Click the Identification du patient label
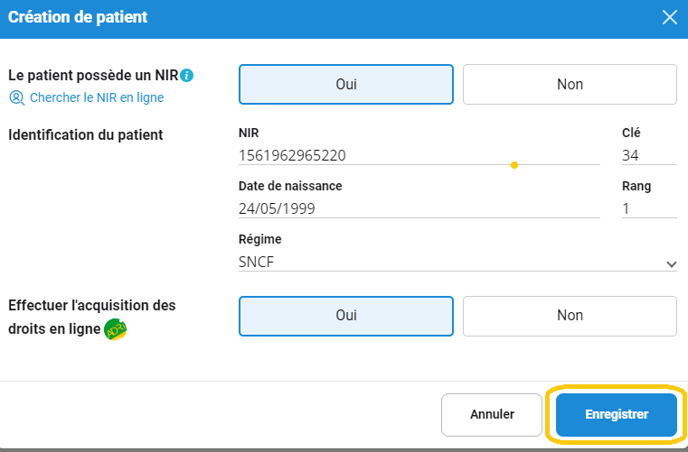Screen dimensions: 688x452 (85, 134)
